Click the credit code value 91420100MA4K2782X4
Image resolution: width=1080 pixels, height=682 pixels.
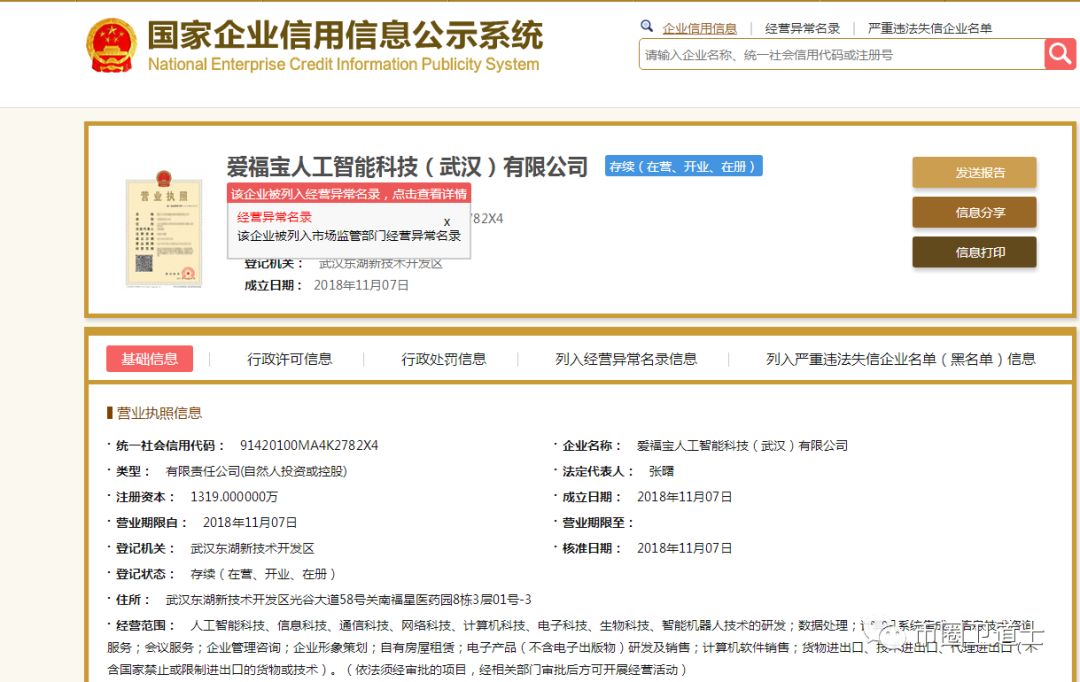(x=309, y=446)
